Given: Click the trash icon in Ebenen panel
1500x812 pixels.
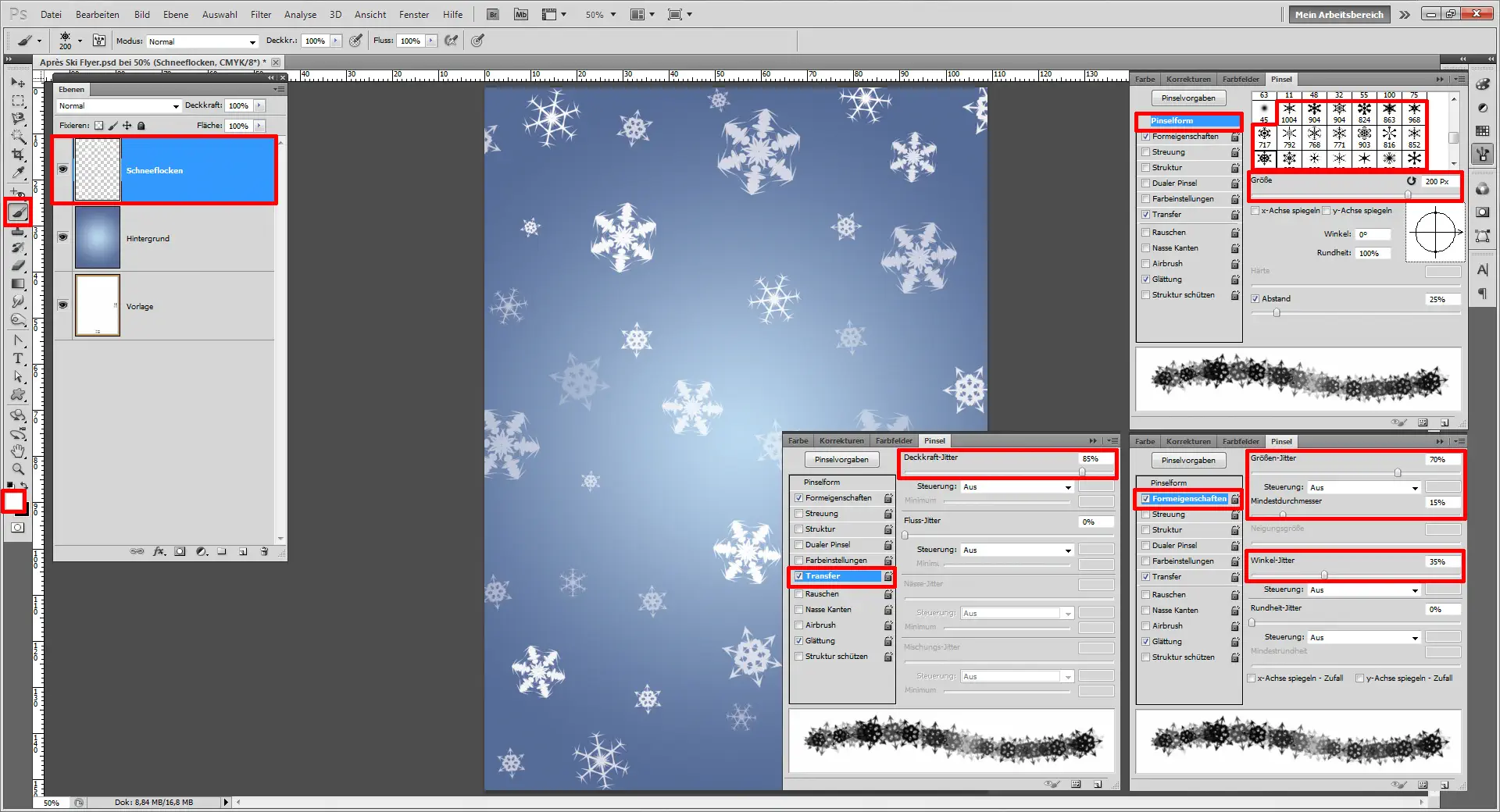Looking at the screenshot, I should tap(264, 551).
